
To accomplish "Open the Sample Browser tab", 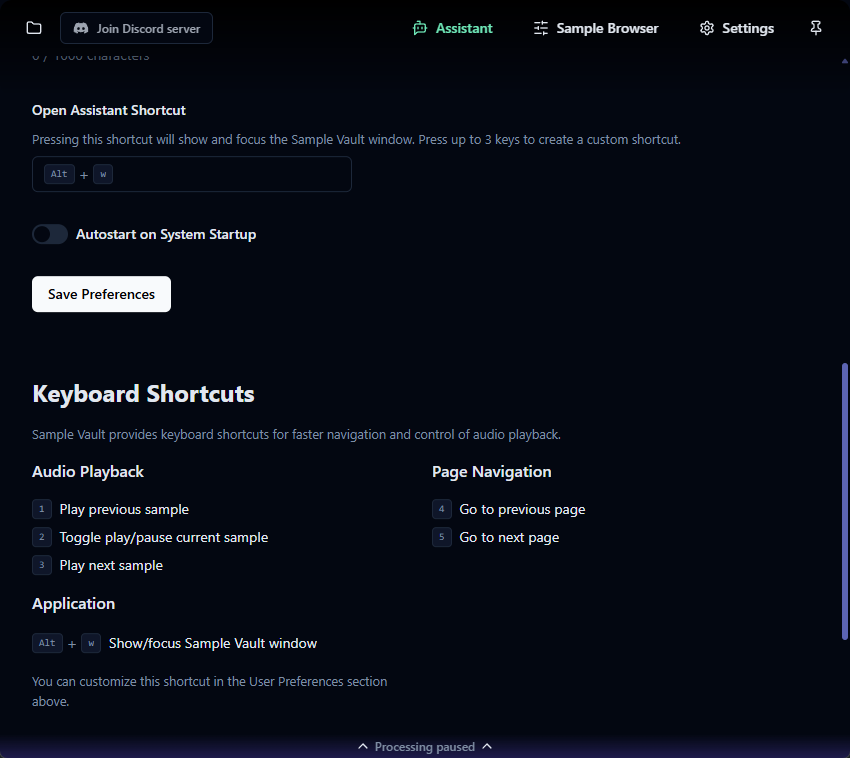I will point(606,28).
